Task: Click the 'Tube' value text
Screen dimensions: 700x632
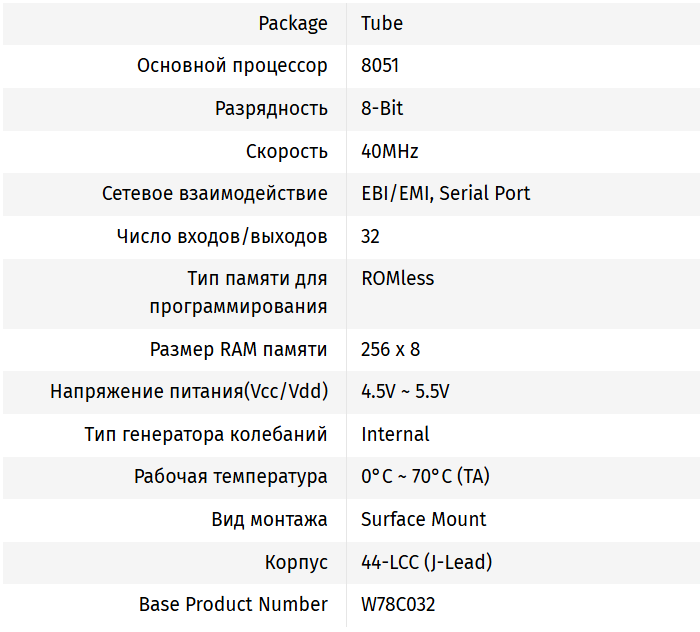Action: [382, 23]
